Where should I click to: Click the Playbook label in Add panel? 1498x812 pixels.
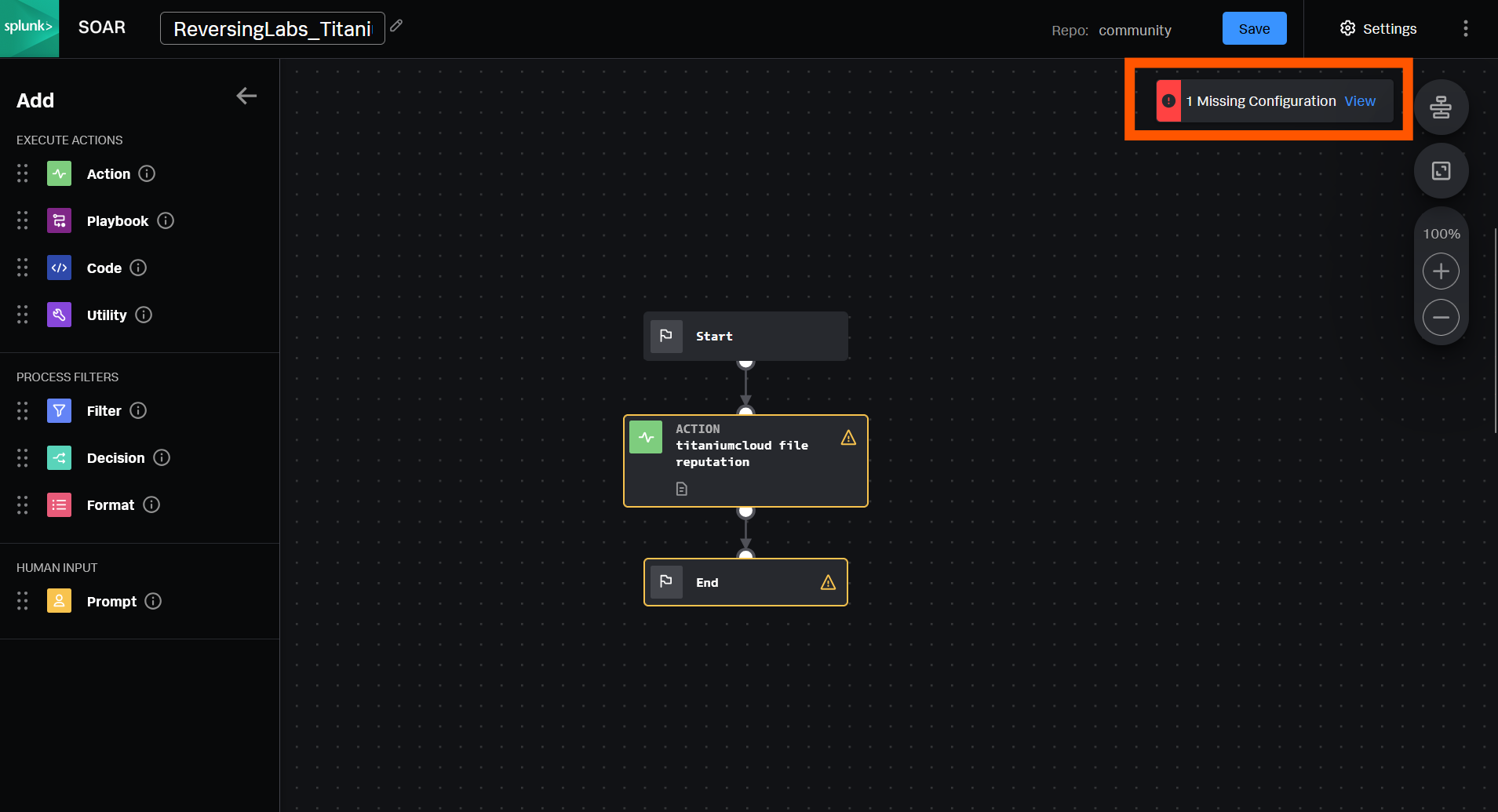click(x=118, y=221)
